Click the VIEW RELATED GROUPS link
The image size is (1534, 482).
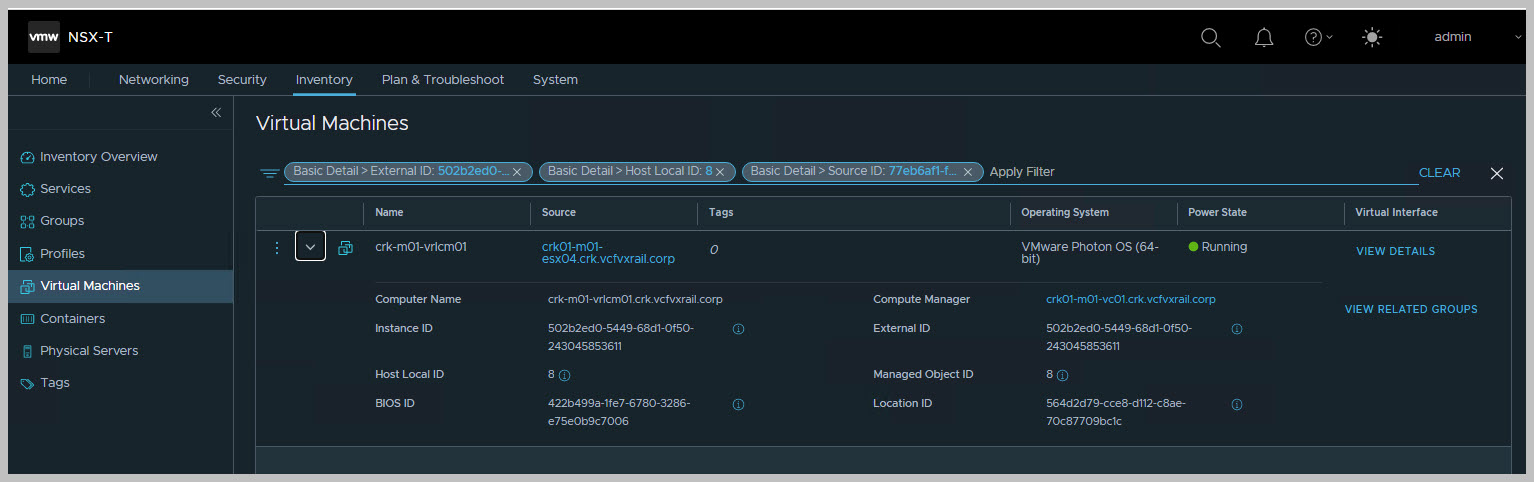coord(1410,310)
